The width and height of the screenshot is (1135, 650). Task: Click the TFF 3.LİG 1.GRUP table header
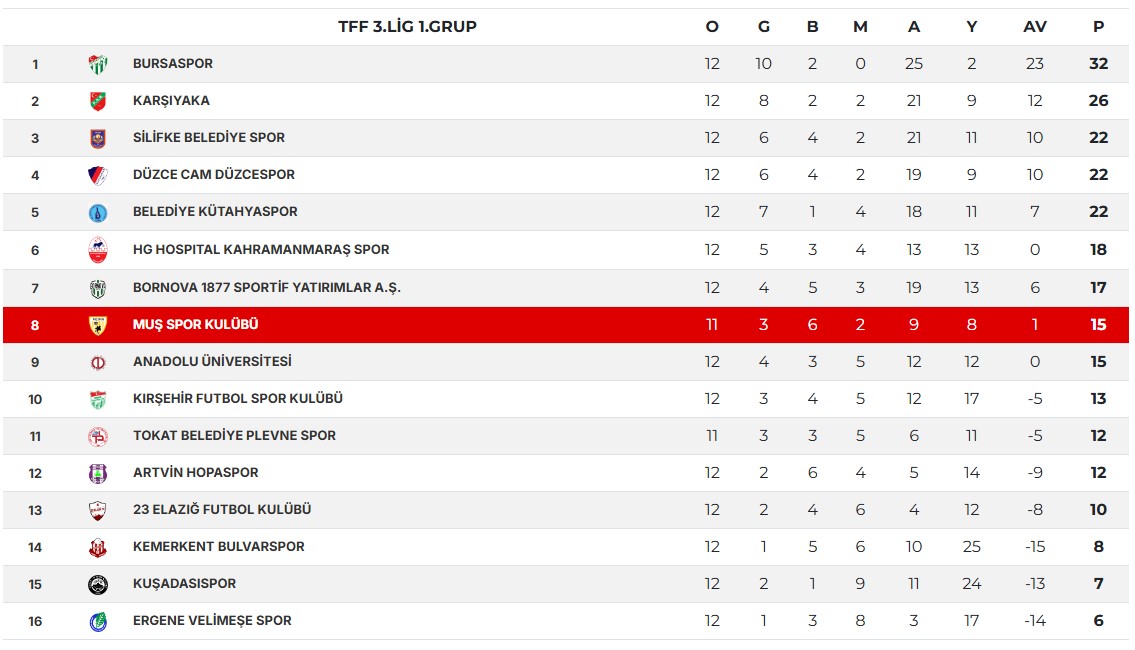point(408,27)
